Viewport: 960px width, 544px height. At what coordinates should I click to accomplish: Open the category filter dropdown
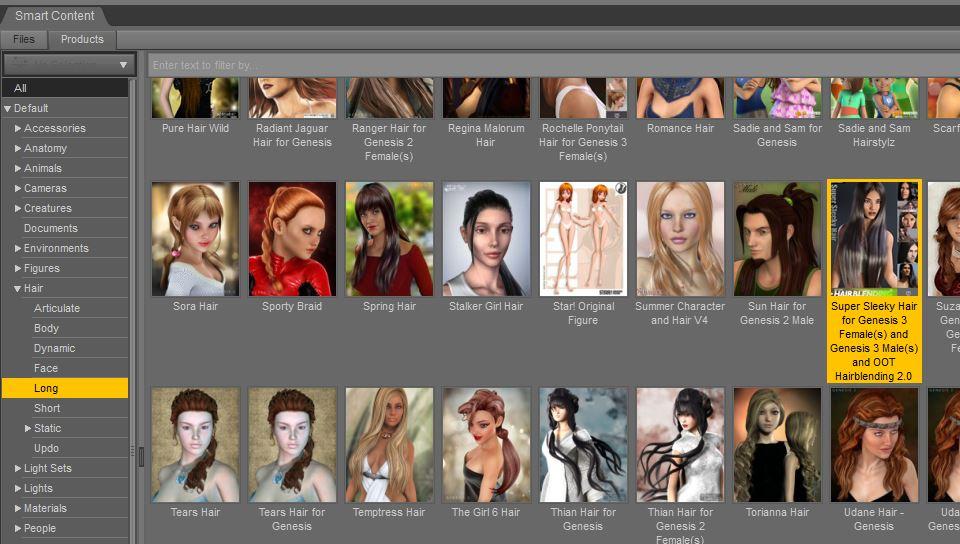pos(69,64)
